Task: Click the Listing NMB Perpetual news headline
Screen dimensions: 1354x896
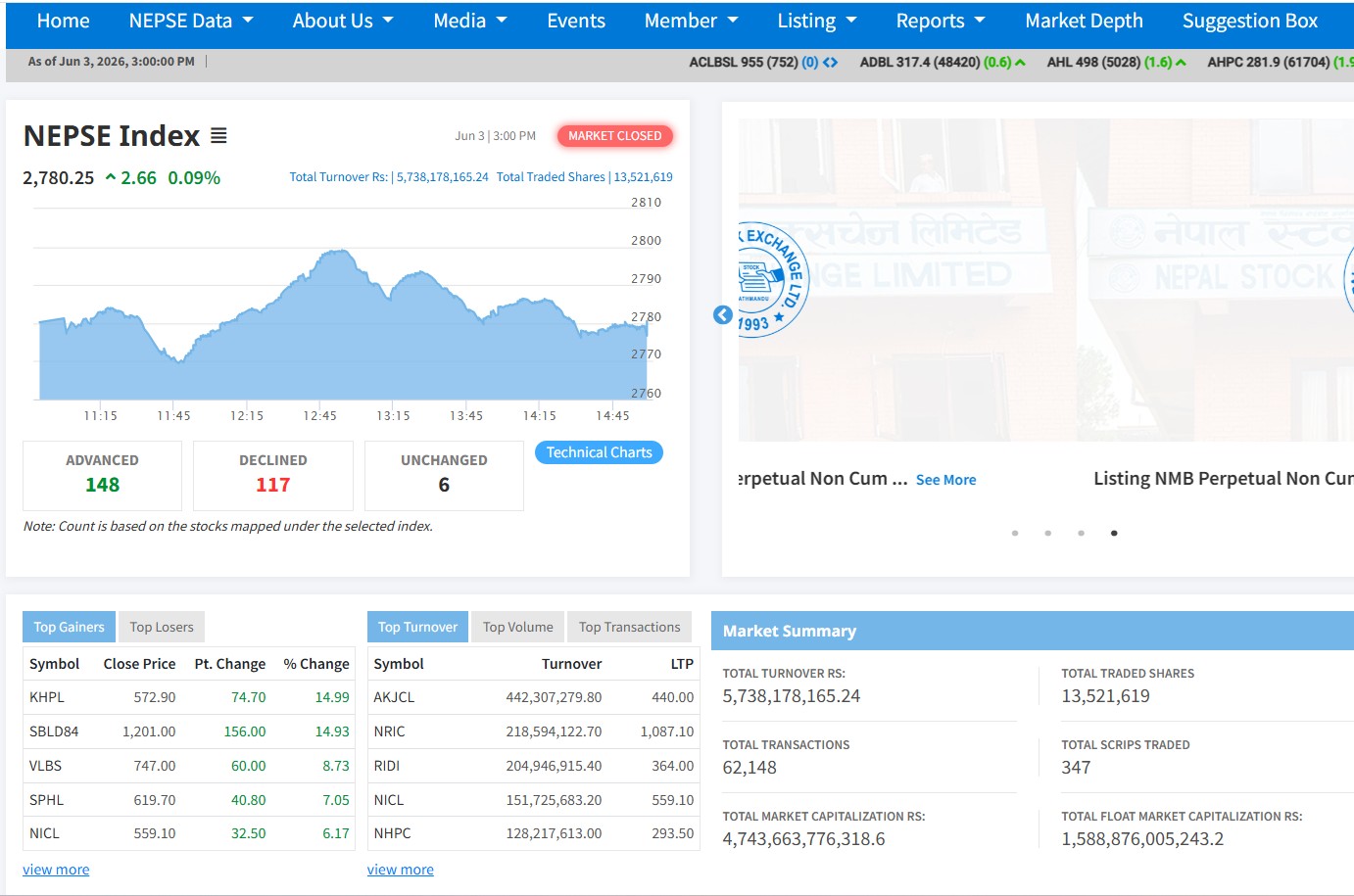Action: (x=1224, y=478)
